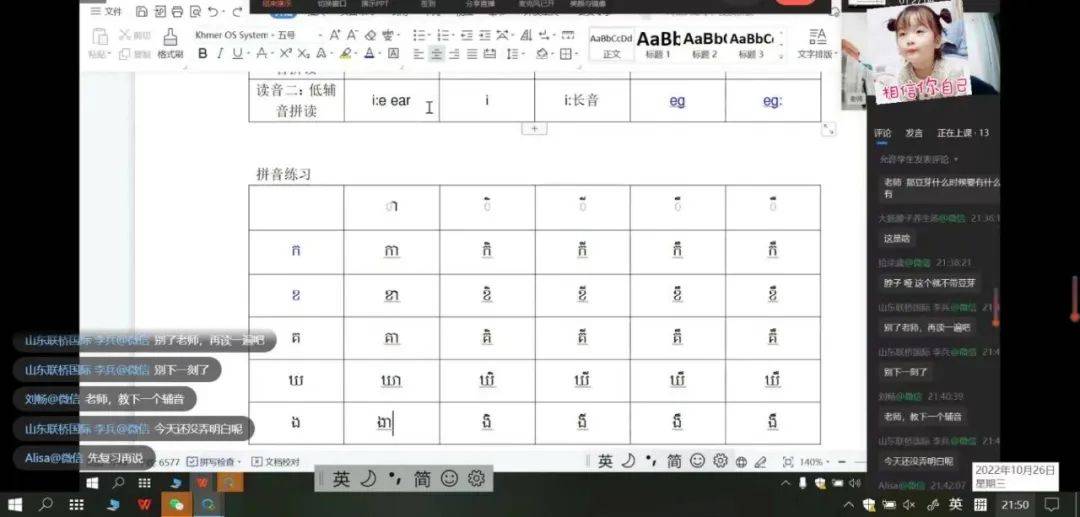This screenshot has height=517, width=1080.
Task: Align text left
Action: 419,54
